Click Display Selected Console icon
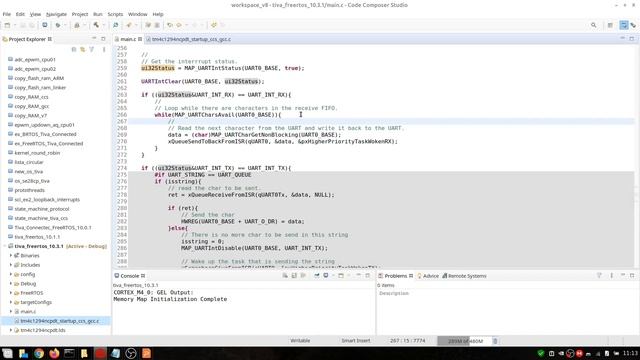This screenshot has height=360, width=640. pyautogui.click(x=326, y=276)
